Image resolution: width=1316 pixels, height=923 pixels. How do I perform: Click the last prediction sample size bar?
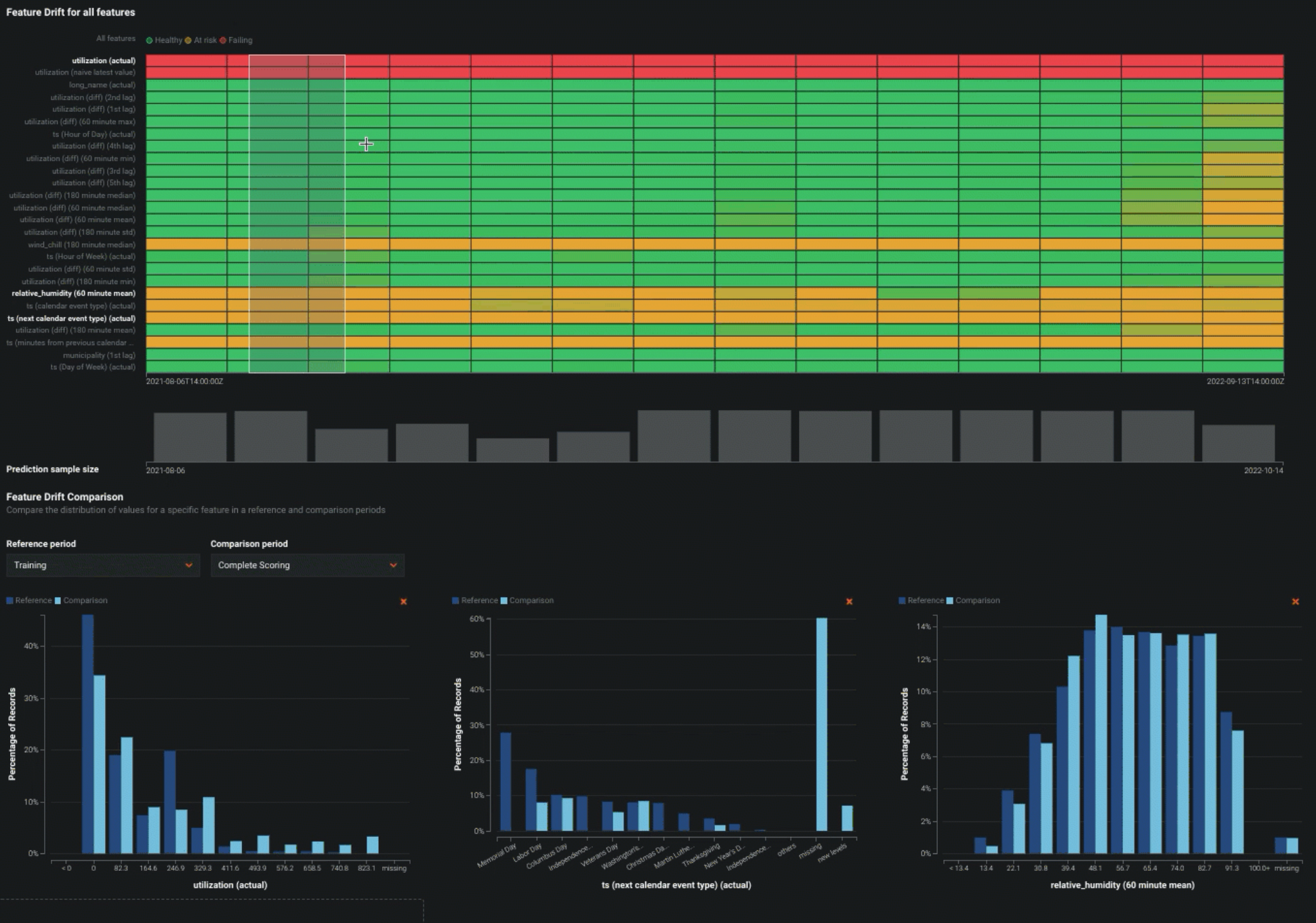[1238, 443]
